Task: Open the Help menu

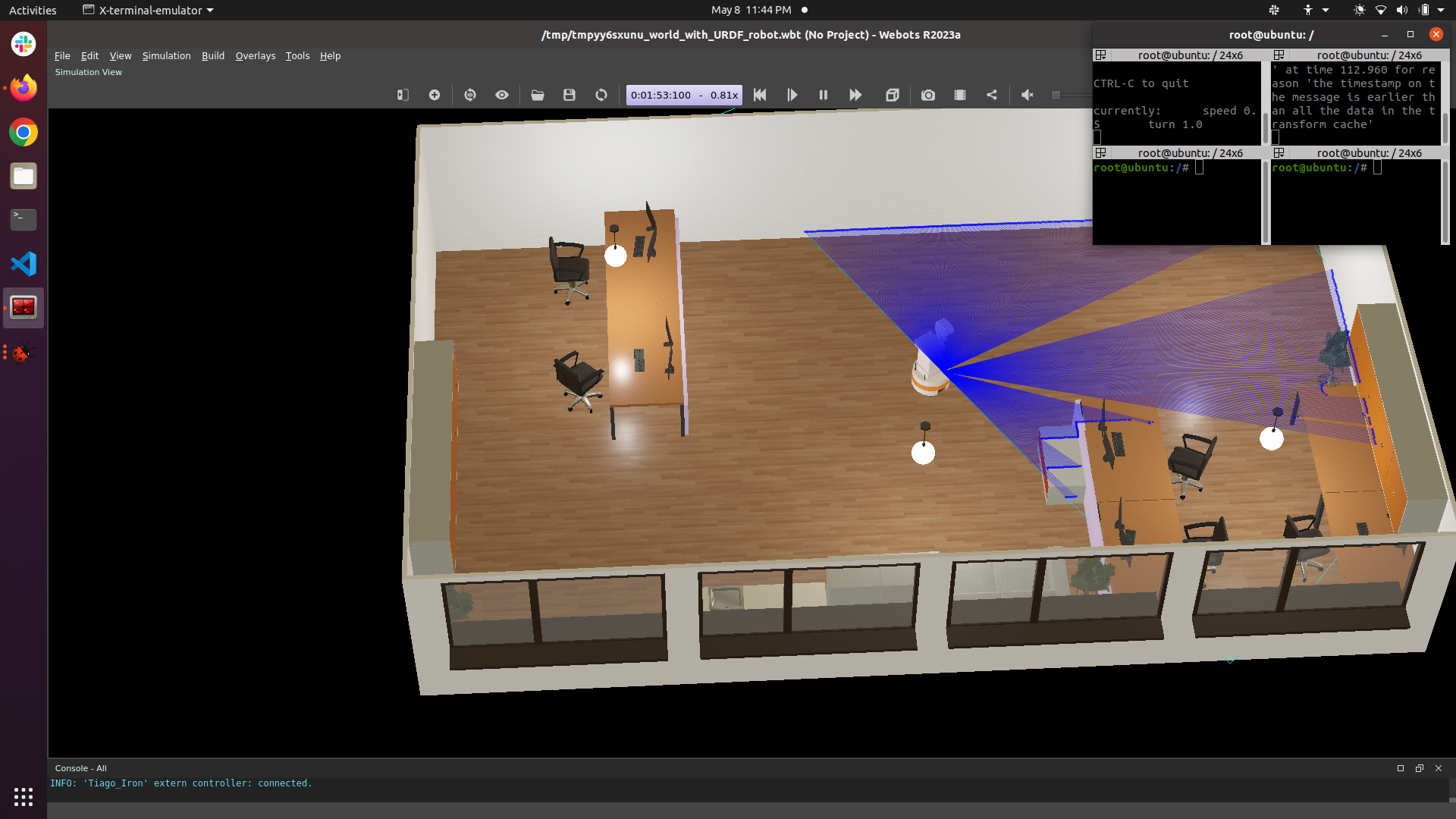Action: coord(330,55)
